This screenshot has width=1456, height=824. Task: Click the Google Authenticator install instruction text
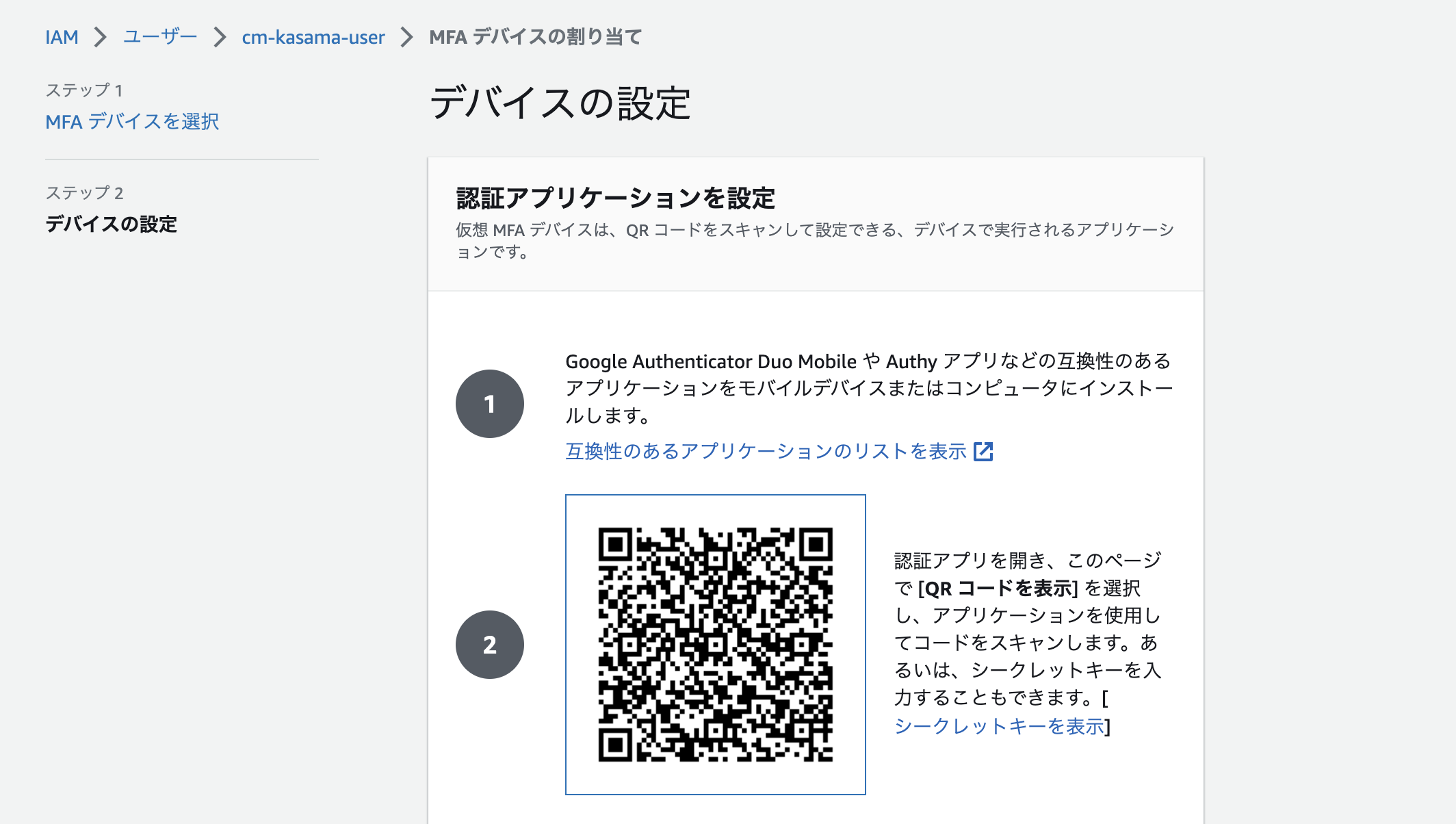click(869, 388)
